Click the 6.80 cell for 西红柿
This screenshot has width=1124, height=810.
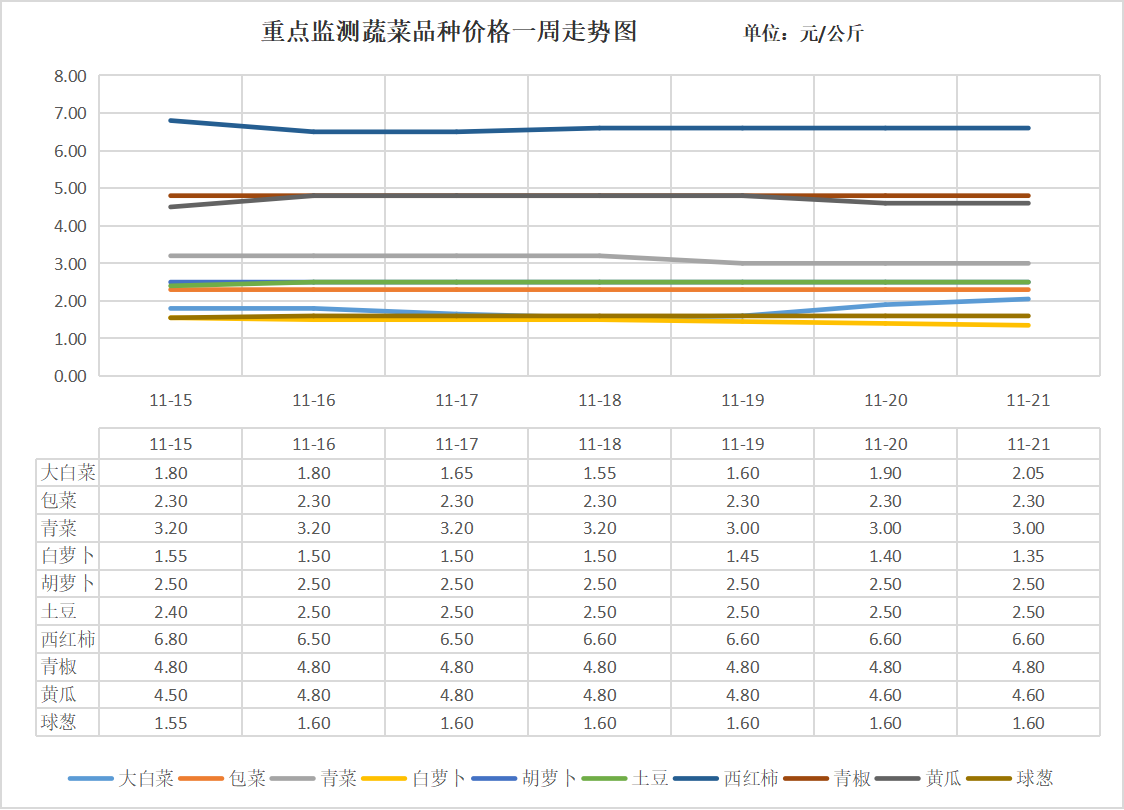click(170, 639)
